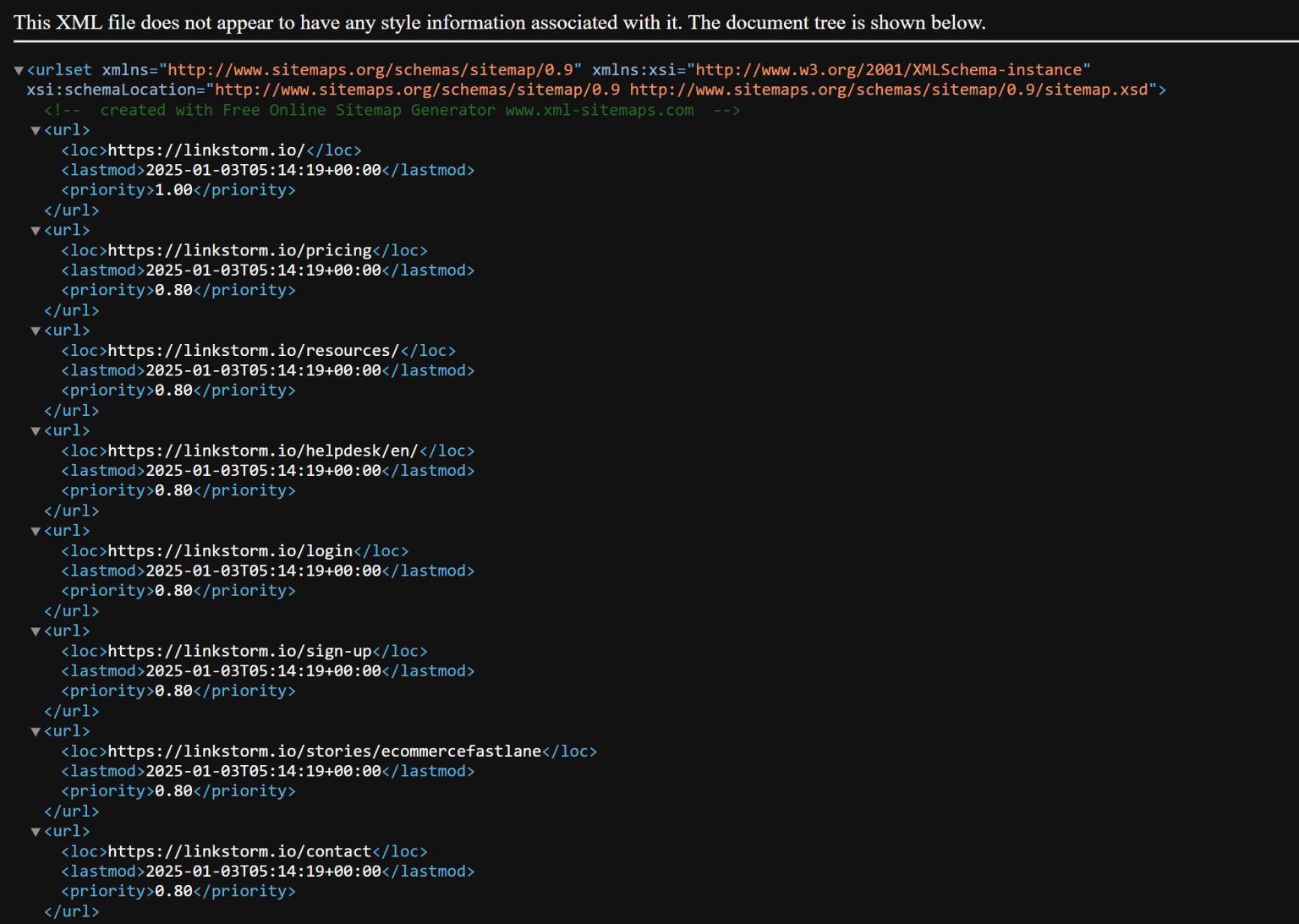Image resolution: width=1299 pixels, height=924 pixels.
Task: Collapse the root urlset element
Action: click(19, 70)
